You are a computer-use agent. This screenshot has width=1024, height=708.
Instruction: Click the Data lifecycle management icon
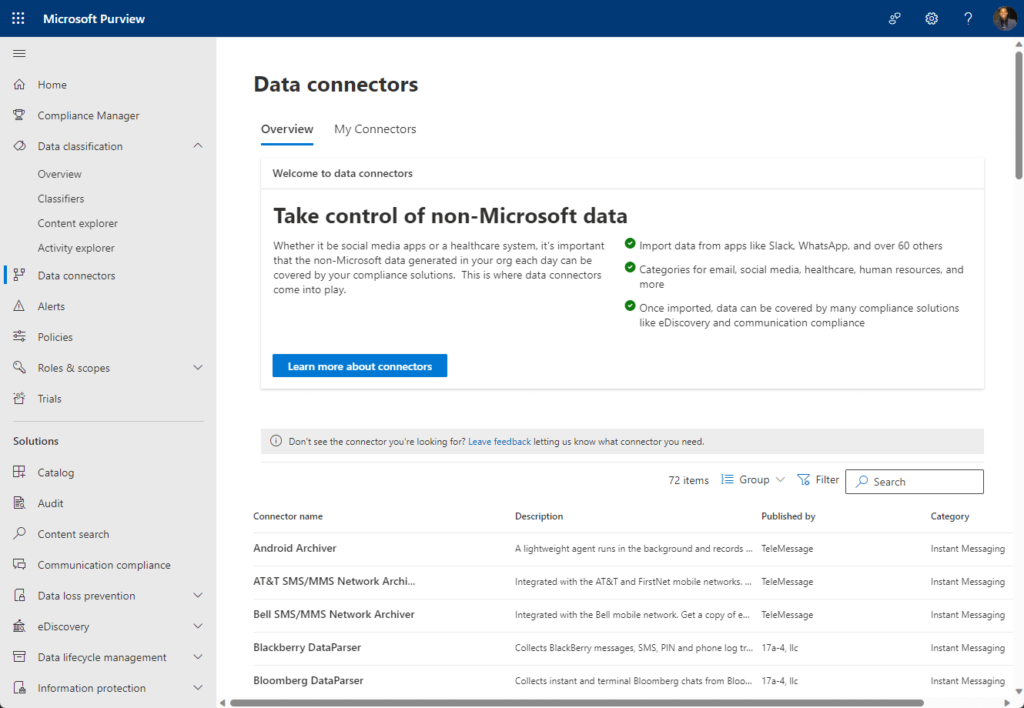tap(20, 656)
